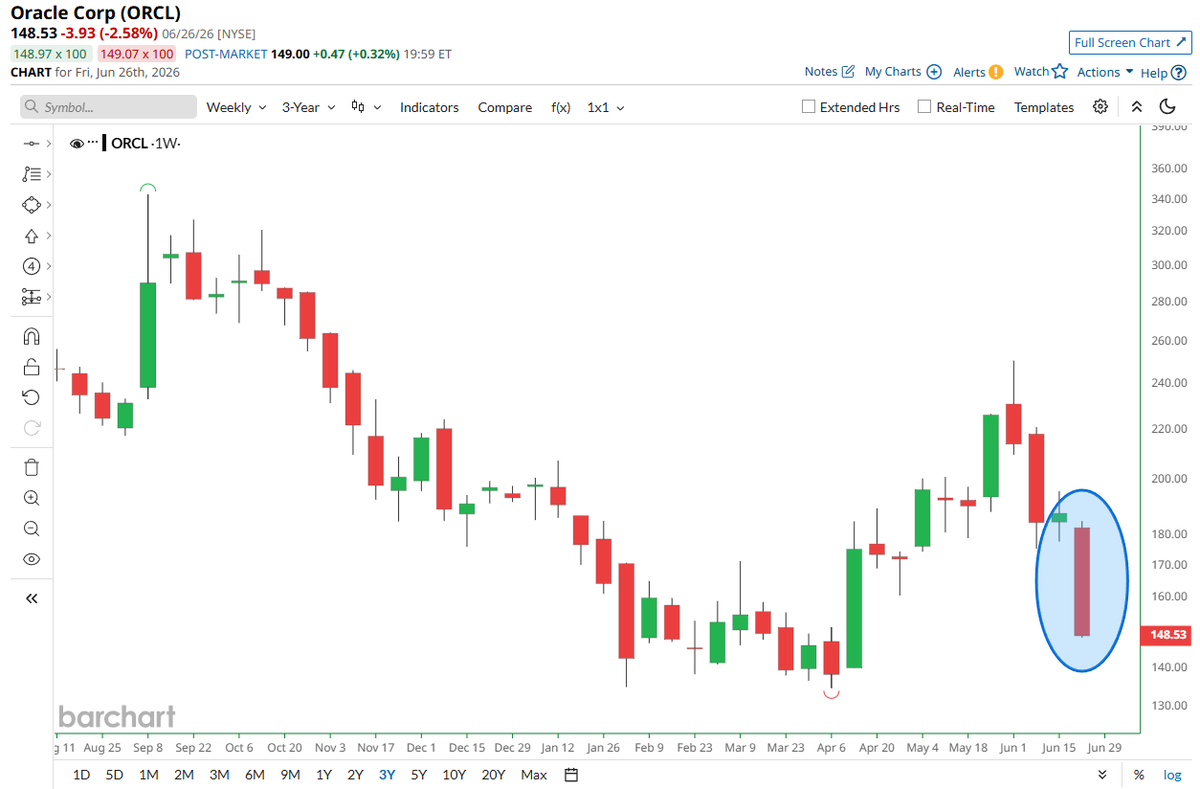Viewport: 1200px width, 789px height.
Task: Open the measurement tools group
Action: click(x=30, y=297)
